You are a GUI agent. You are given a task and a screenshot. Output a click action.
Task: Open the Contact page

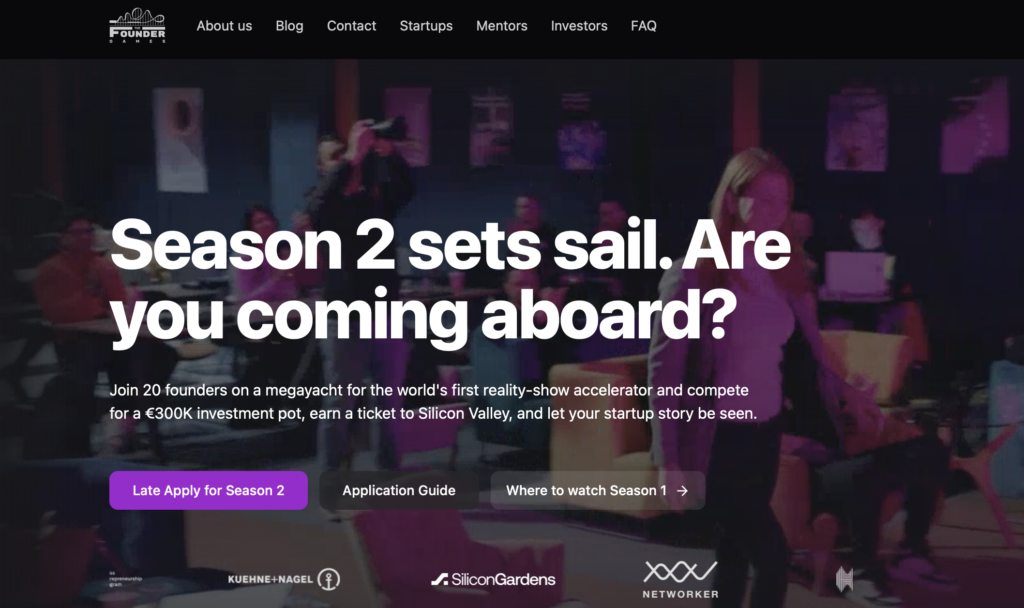click(351, 26)
